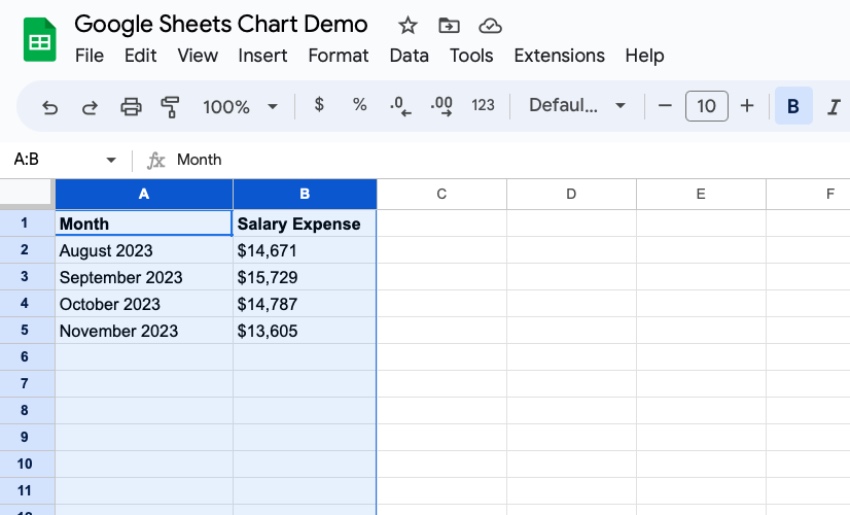
Task: Open the Data menu
Action: click(x=409, y=55)
